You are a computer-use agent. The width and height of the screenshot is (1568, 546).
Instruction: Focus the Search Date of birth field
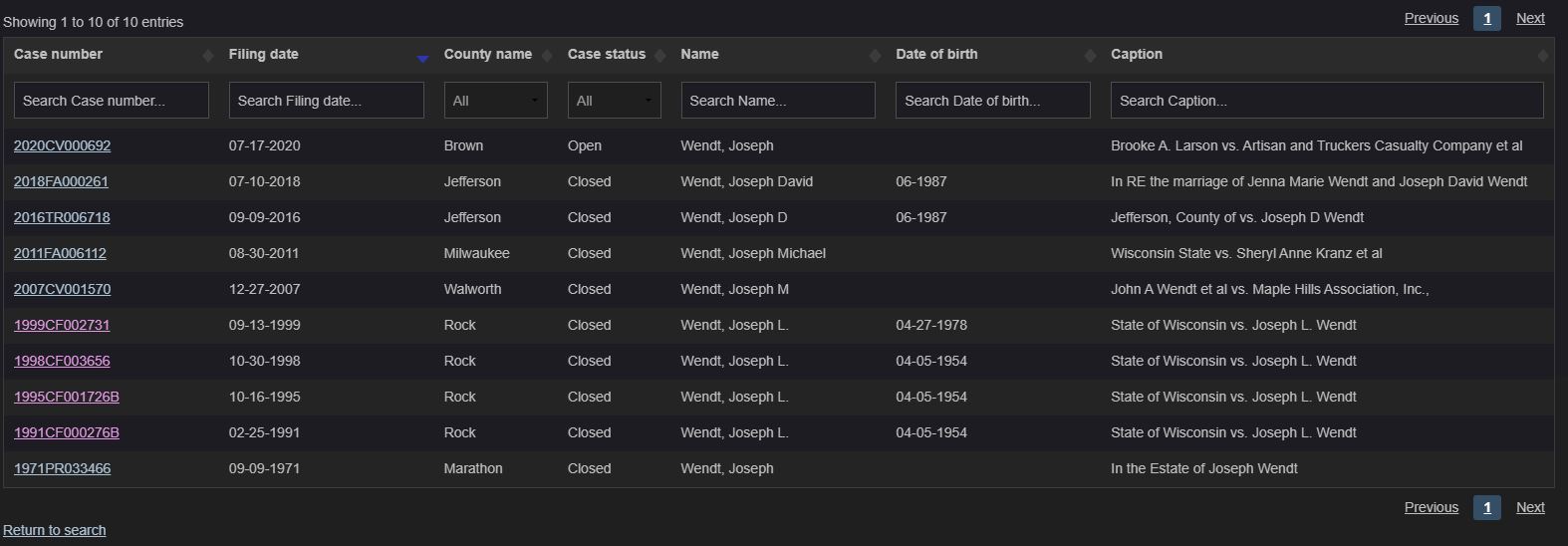point(993,101)
